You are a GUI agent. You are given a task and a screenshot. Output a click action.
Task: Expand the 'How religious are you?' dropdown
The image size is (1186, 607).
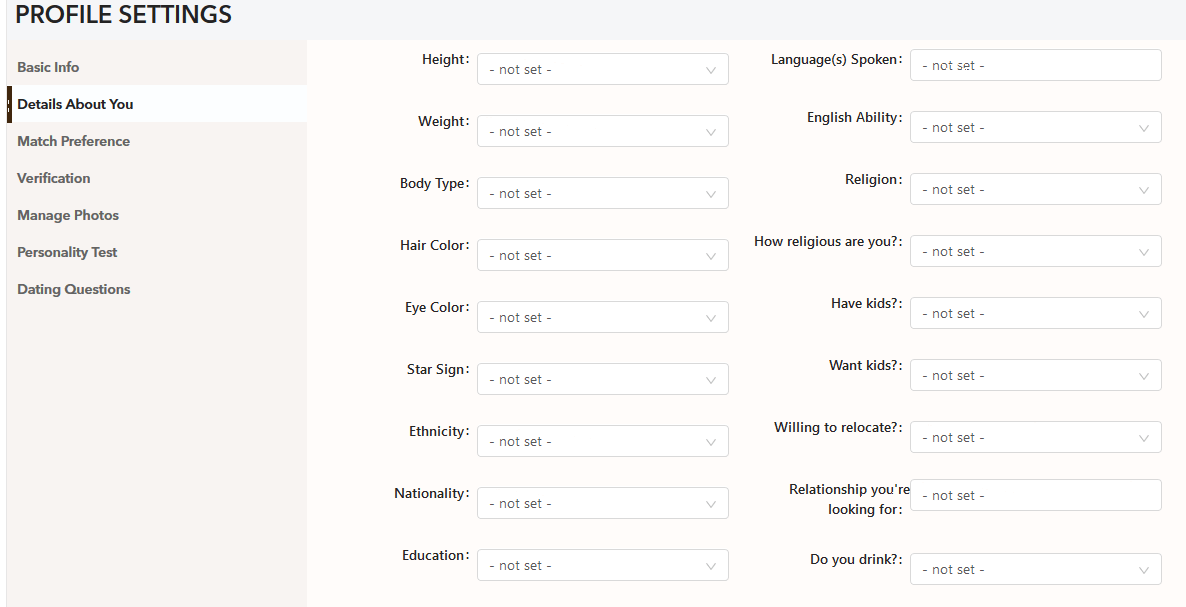click(1035, 251)
